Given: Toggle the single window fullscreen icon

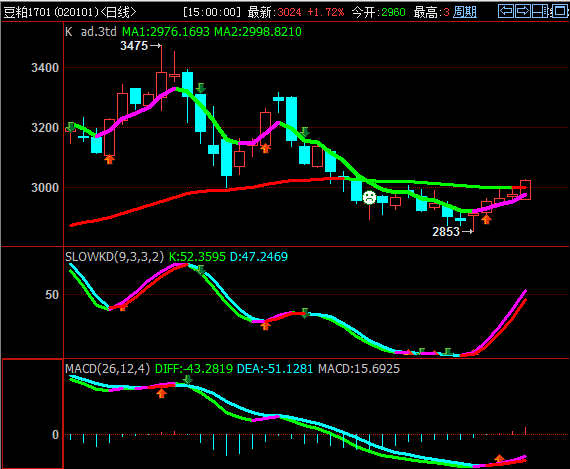Looking at the screenshot, I should (559, 11).
